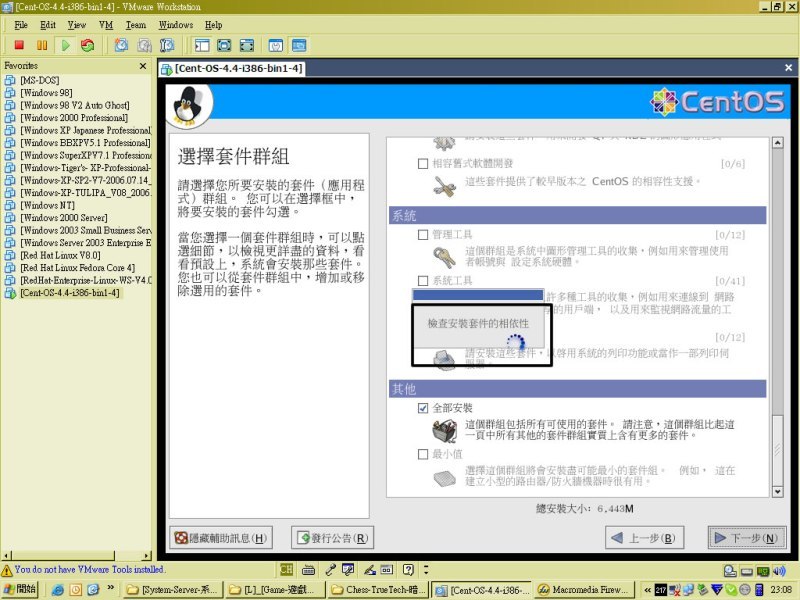Click the VMware Tools warning icon
800x600 pixels.
click(7, 570)
